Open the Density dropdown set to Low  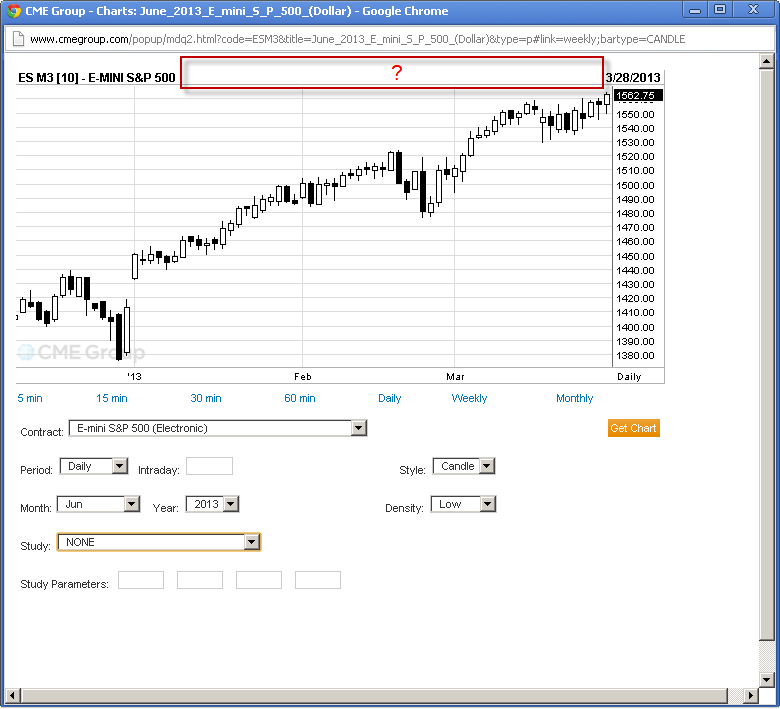(463, 504)
